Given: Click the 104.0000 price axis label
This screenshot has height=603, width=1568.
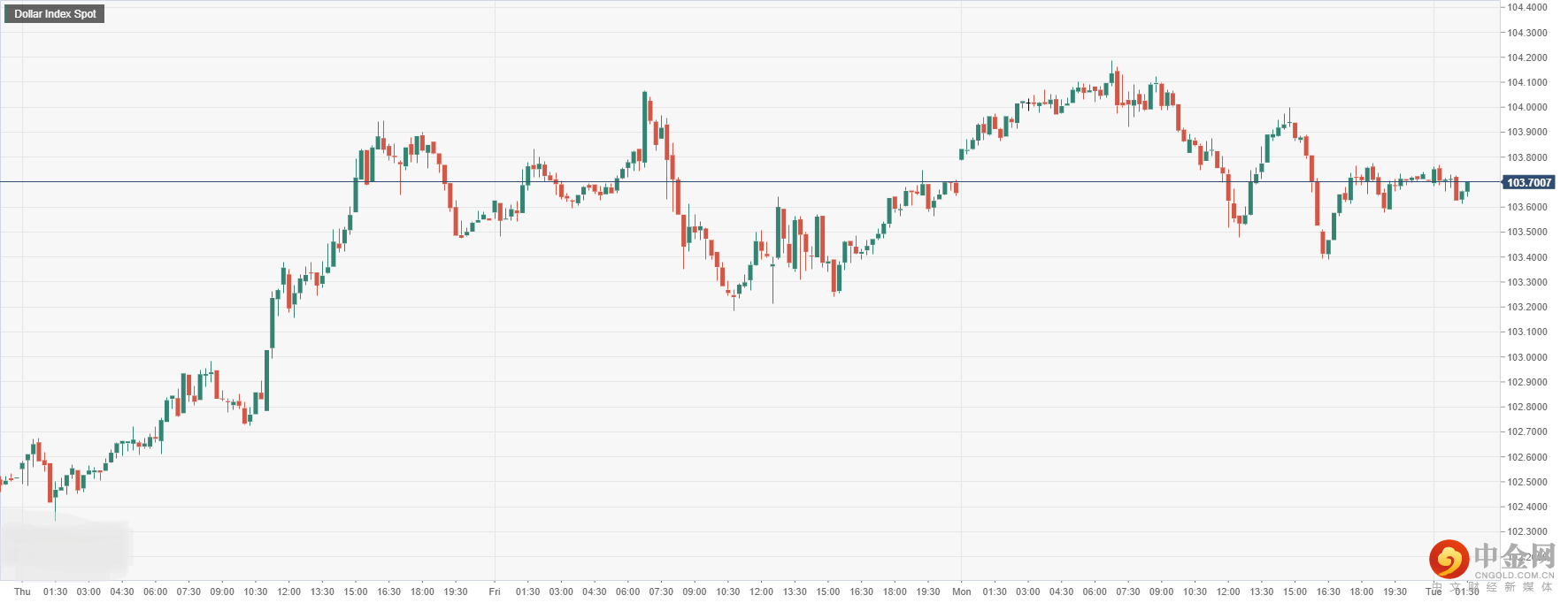Looking at the screenshot, I should click(x=1527, y=107).
